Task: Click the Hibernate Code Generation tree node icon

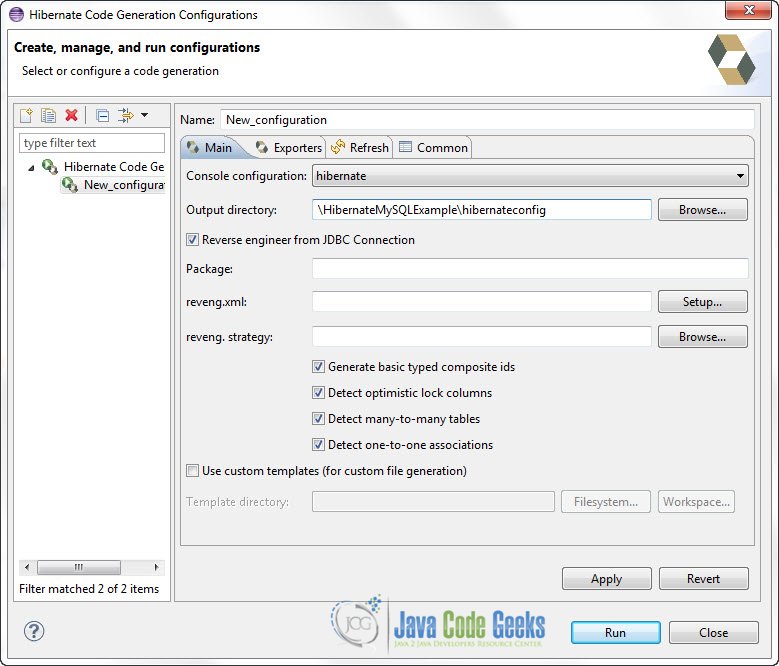Action: pos(50,166)
